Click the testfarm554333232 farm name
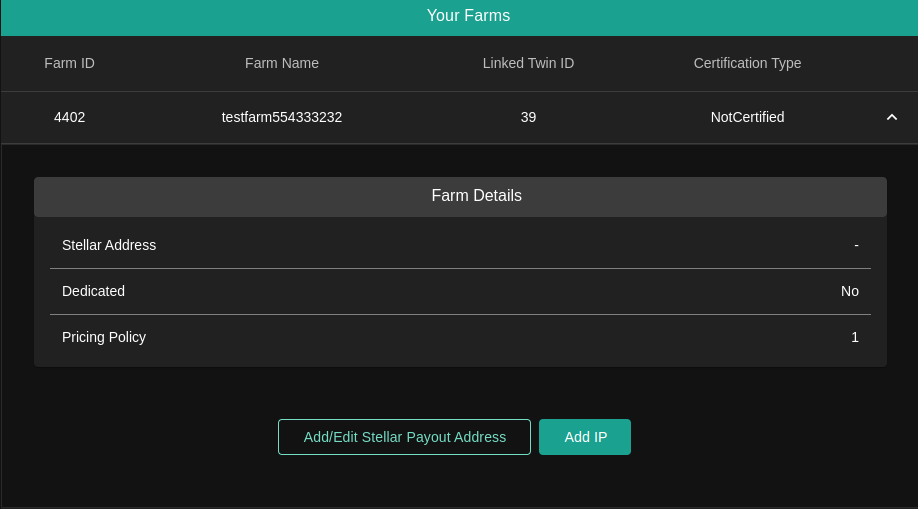The width and height of the screenshot is (918, 509). [282, 117]
